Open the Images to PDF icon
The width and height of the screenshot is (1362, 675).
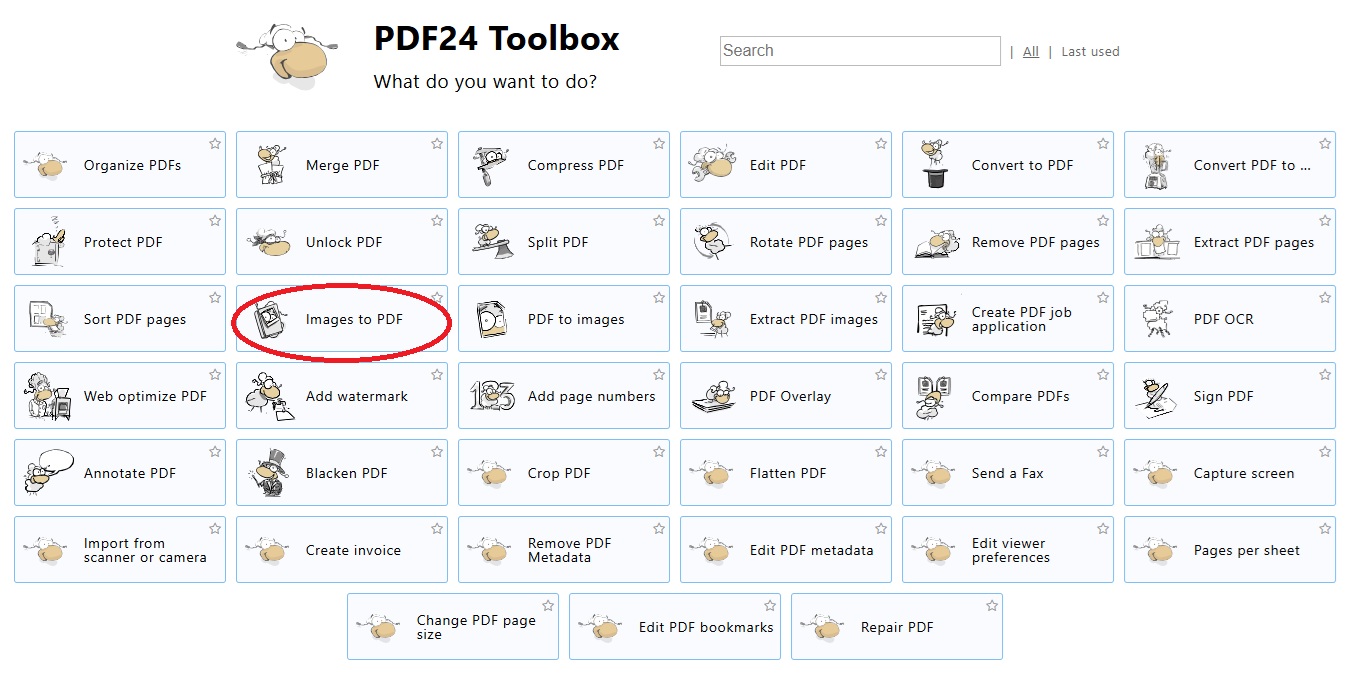(x=268, y=319)
